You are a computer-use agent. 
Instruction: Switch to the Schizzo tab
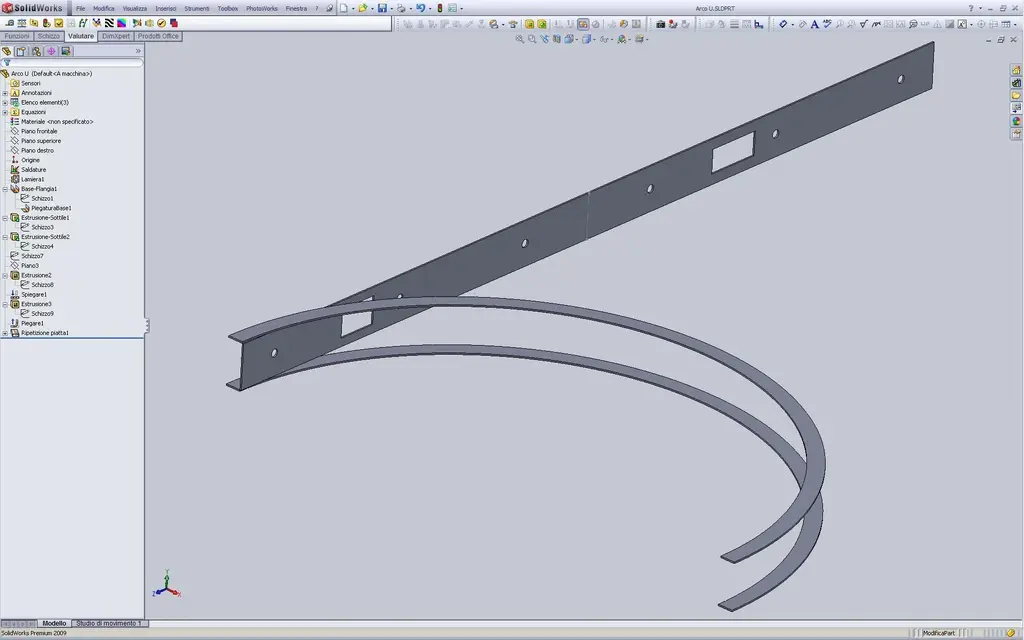tap(48, 36)
